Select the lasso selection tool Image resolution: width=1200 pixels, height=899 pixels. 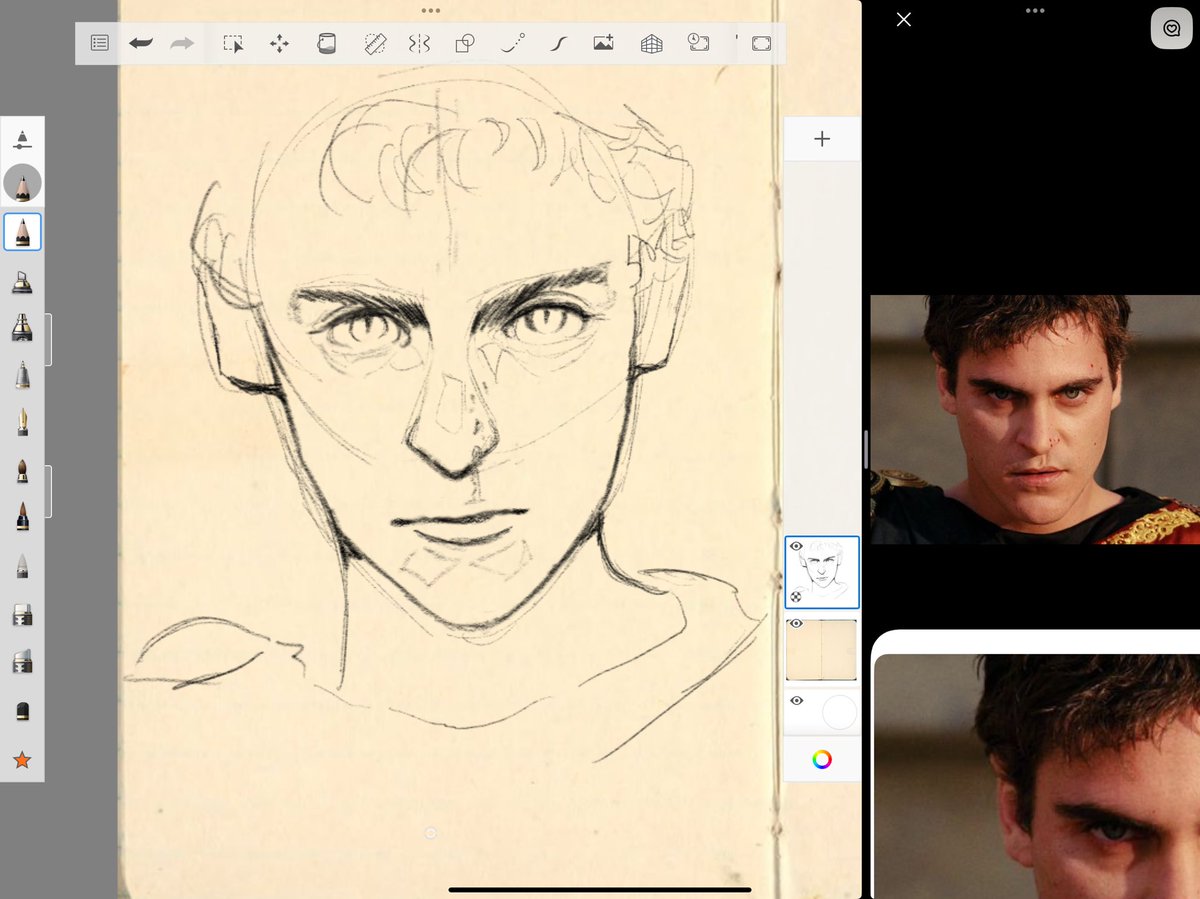click(233, 43)
